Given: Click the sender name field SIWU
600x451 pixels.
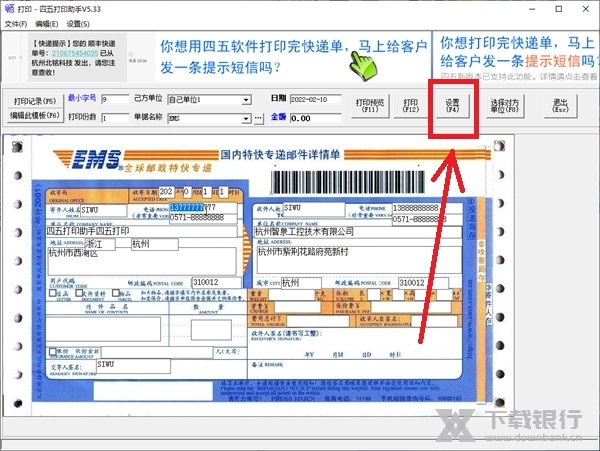Looking at the screenshot, I should (x=103, y=210).
